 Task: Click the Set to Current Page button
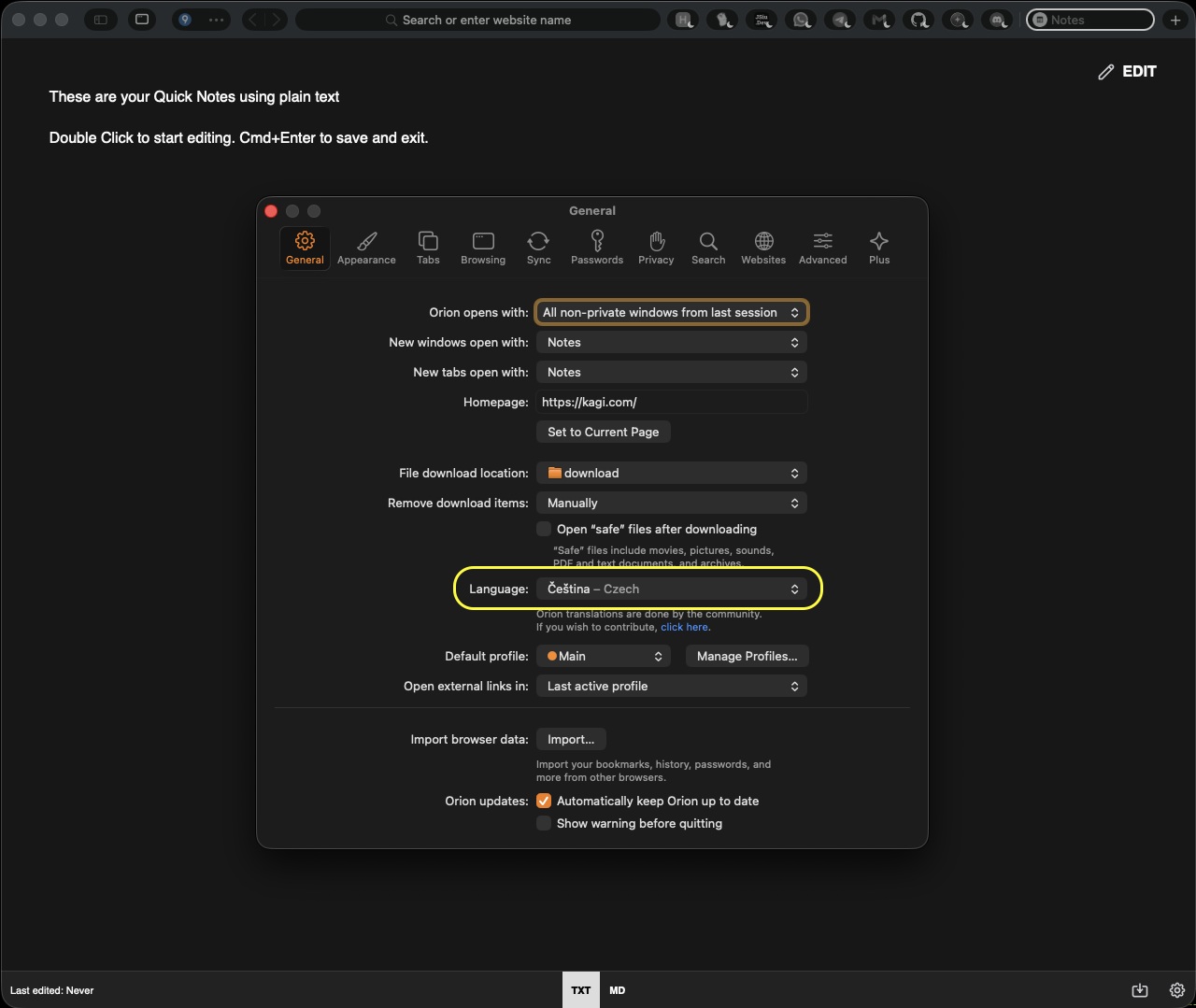coord(603,432)
